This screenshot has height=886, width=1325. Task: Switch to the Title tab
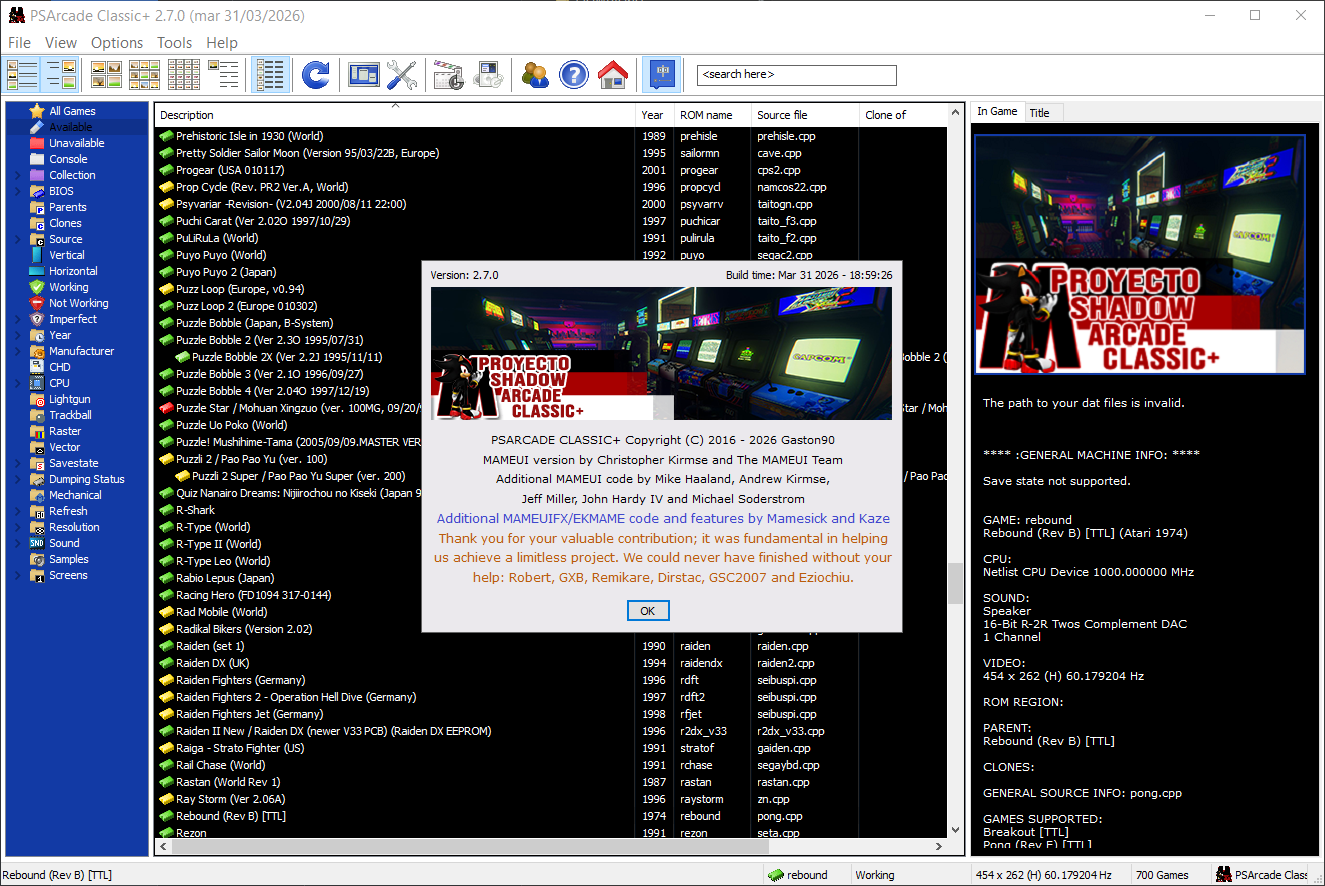(1040, 113)
